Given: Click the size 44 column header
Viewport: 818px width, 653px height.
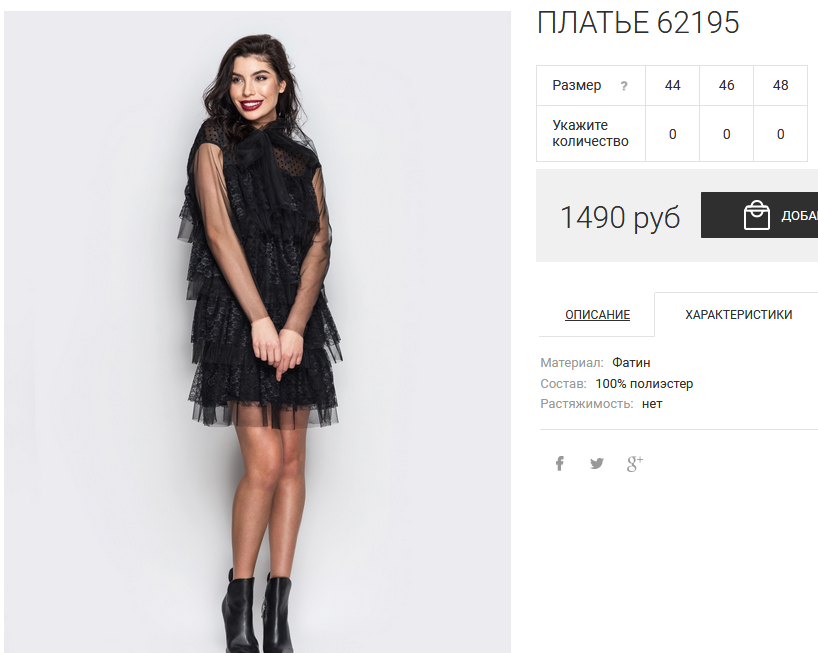Looking at the screenshot, I should 672,86.
